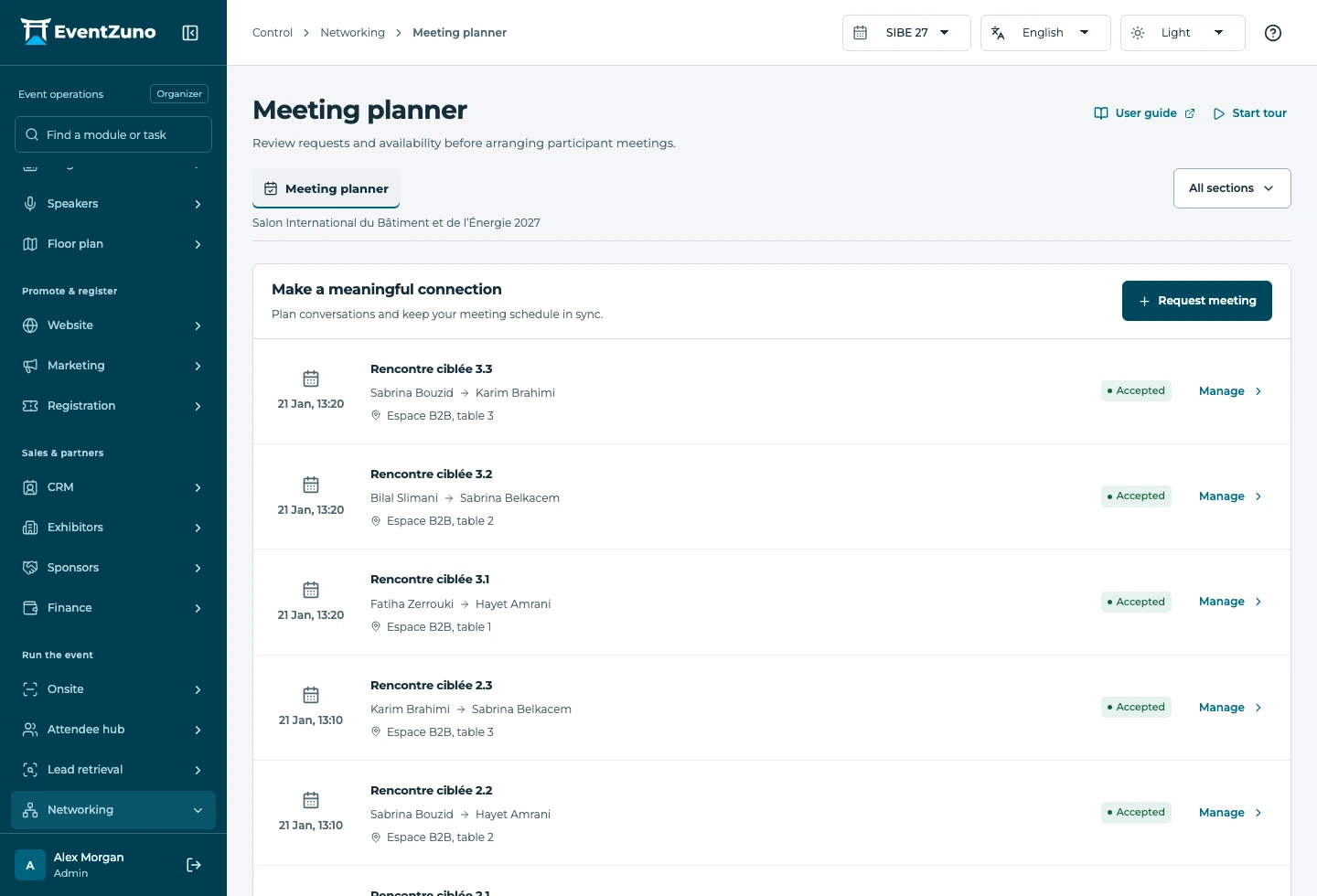Manage the Rencontre ciblée 2.3 meeting
The width and height of the screenshot is (1317, 896).
click(1230, 708)
